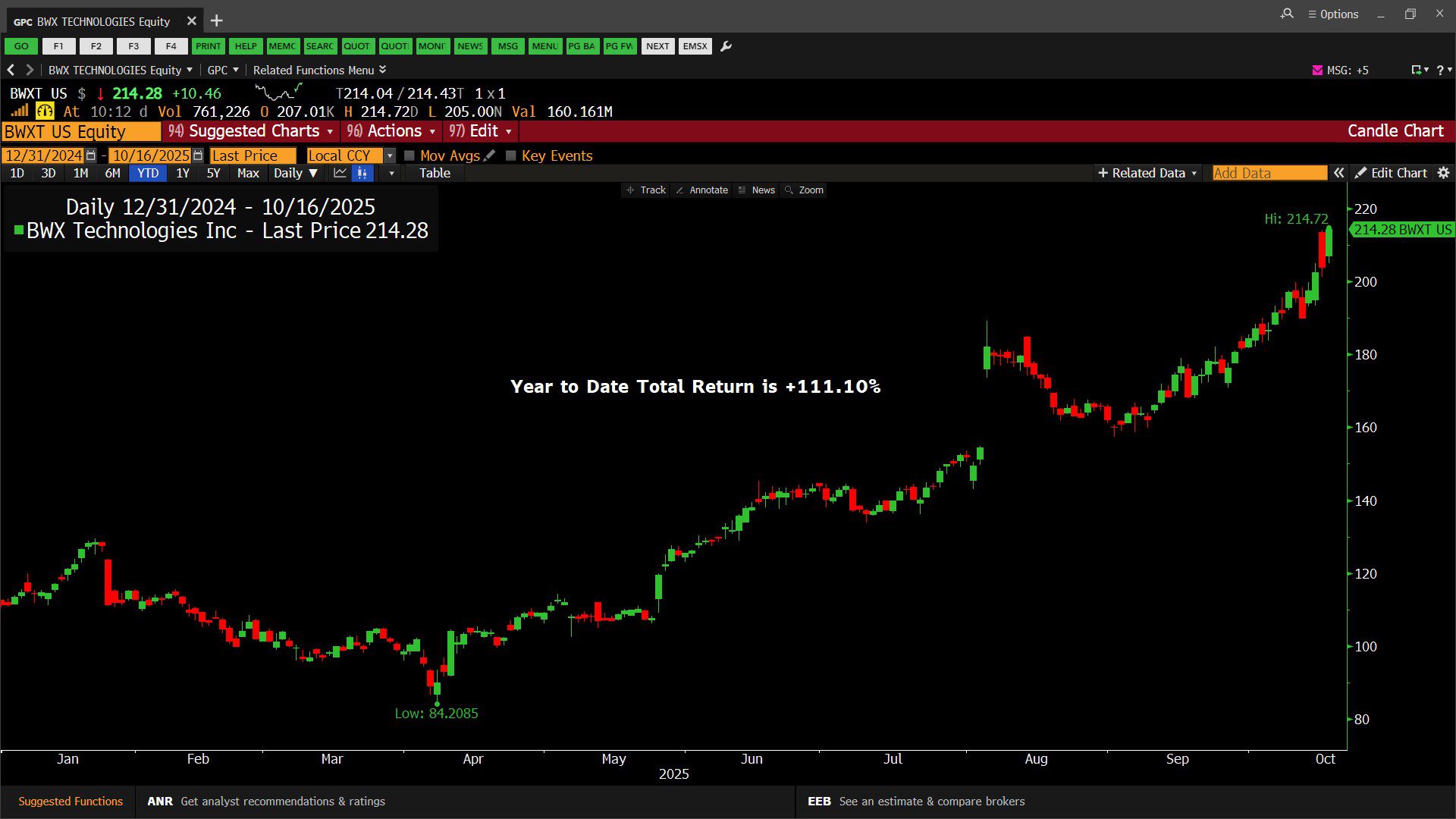Screen dimensions: 1456x819
Task: Click the wrench settings icon
Action: click(726, 46)
